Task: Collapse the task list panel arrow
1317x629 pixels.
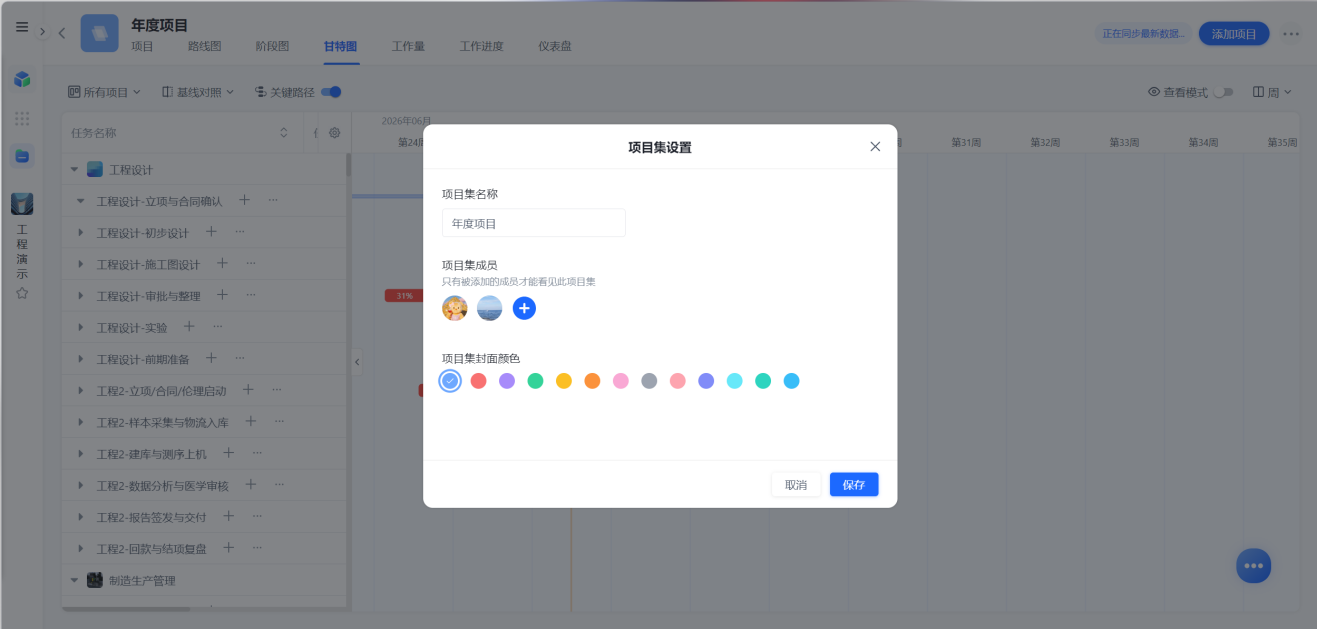Action: coord(357,361)
